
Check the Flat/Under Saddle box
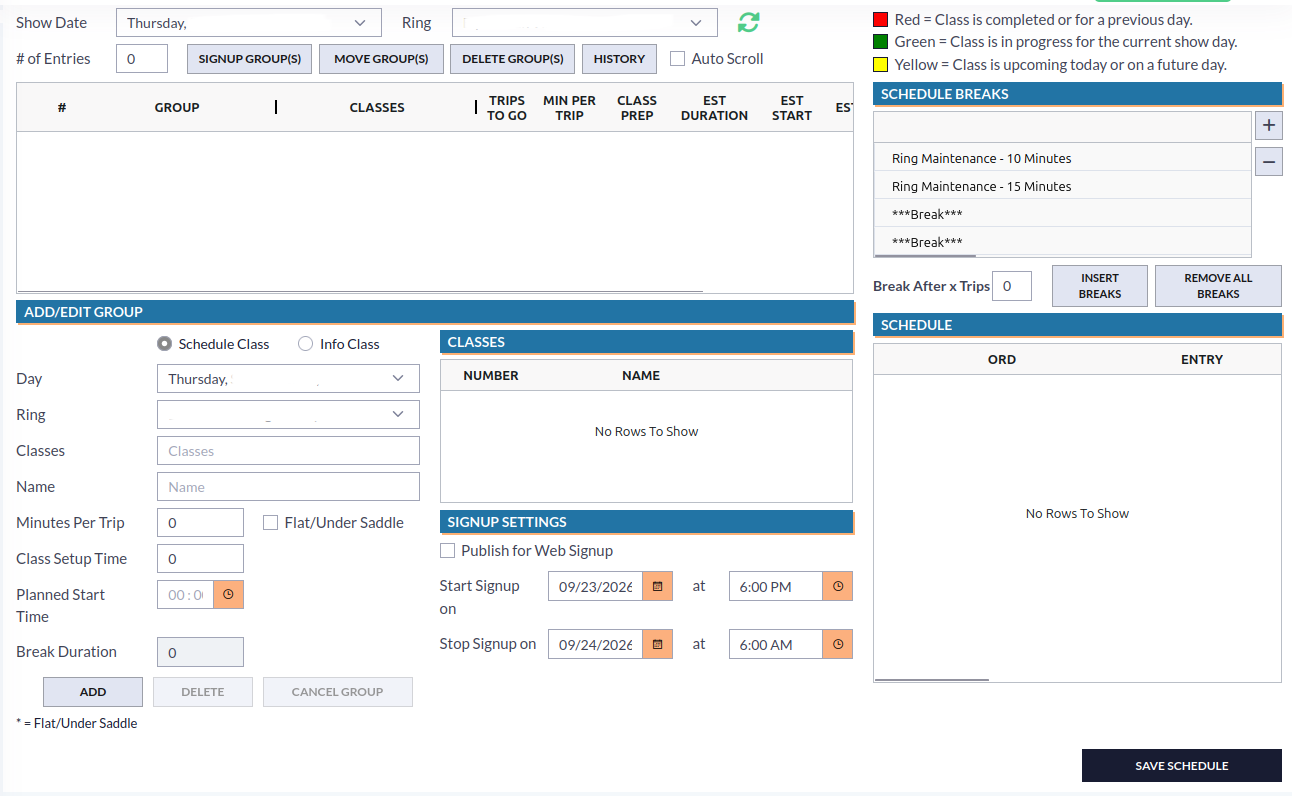(270, 522)
